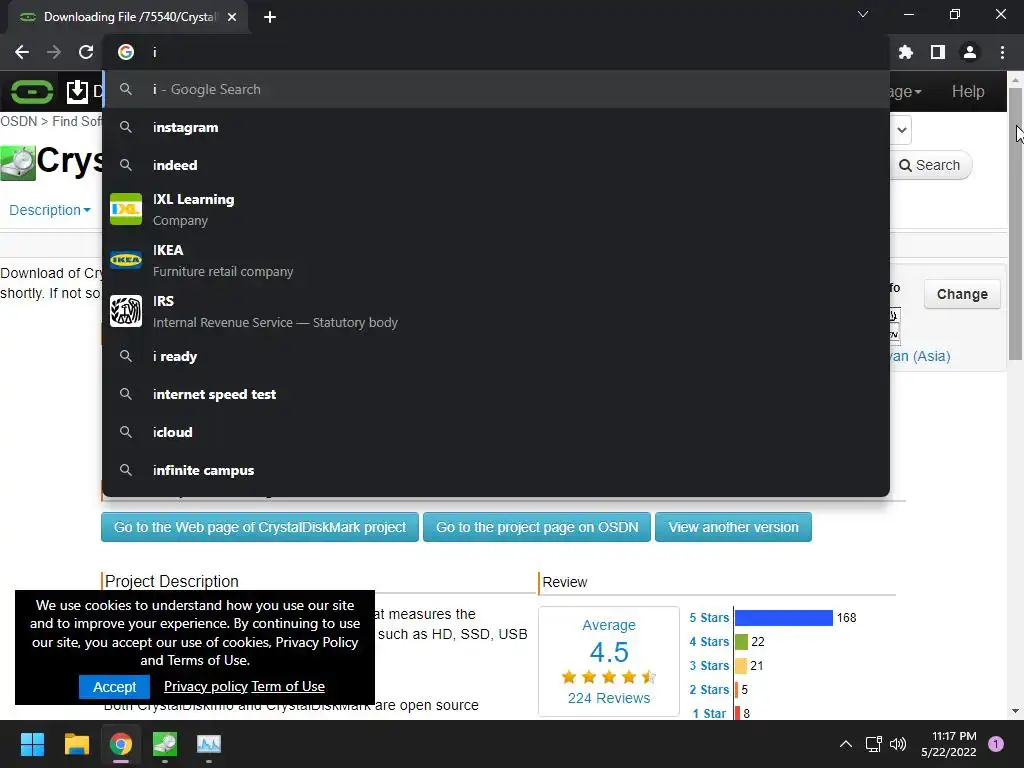
Task: Click the CrystalDiskMark project icon
Action: (x=18, y=163)
